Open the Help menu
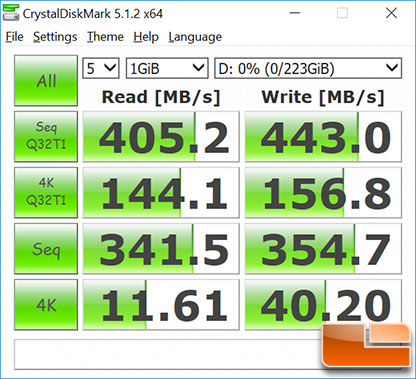This screenshot has width=416, height=379. [x=146, y=37]
